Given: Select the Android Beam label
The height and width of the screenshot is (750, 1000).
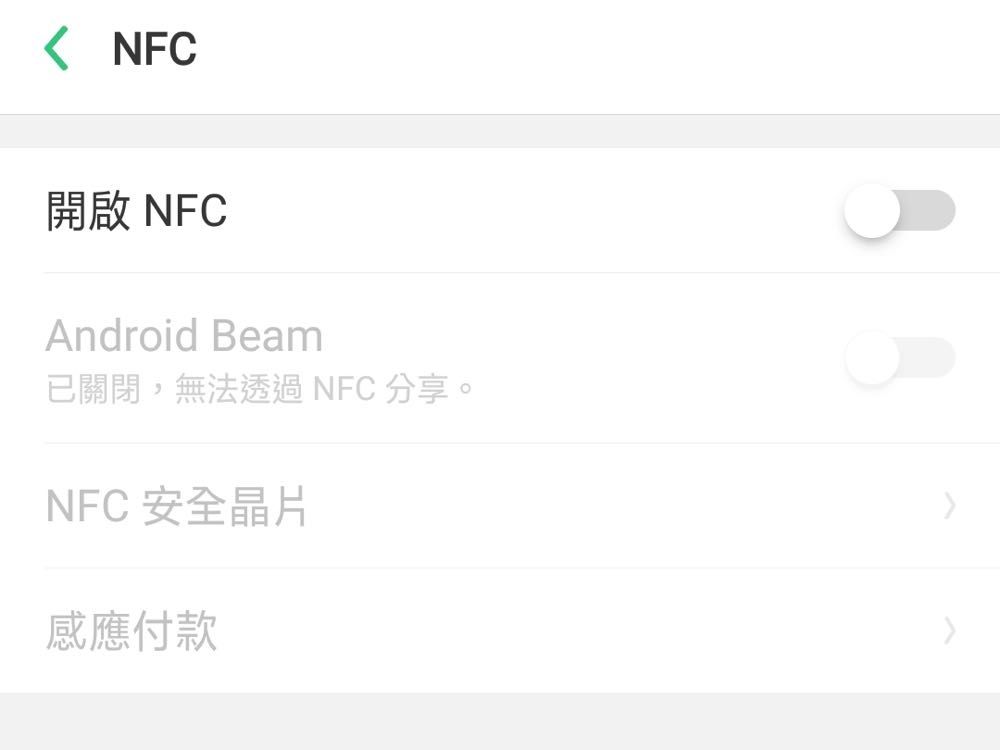Looking at the screenshot, I should point(184,336).
